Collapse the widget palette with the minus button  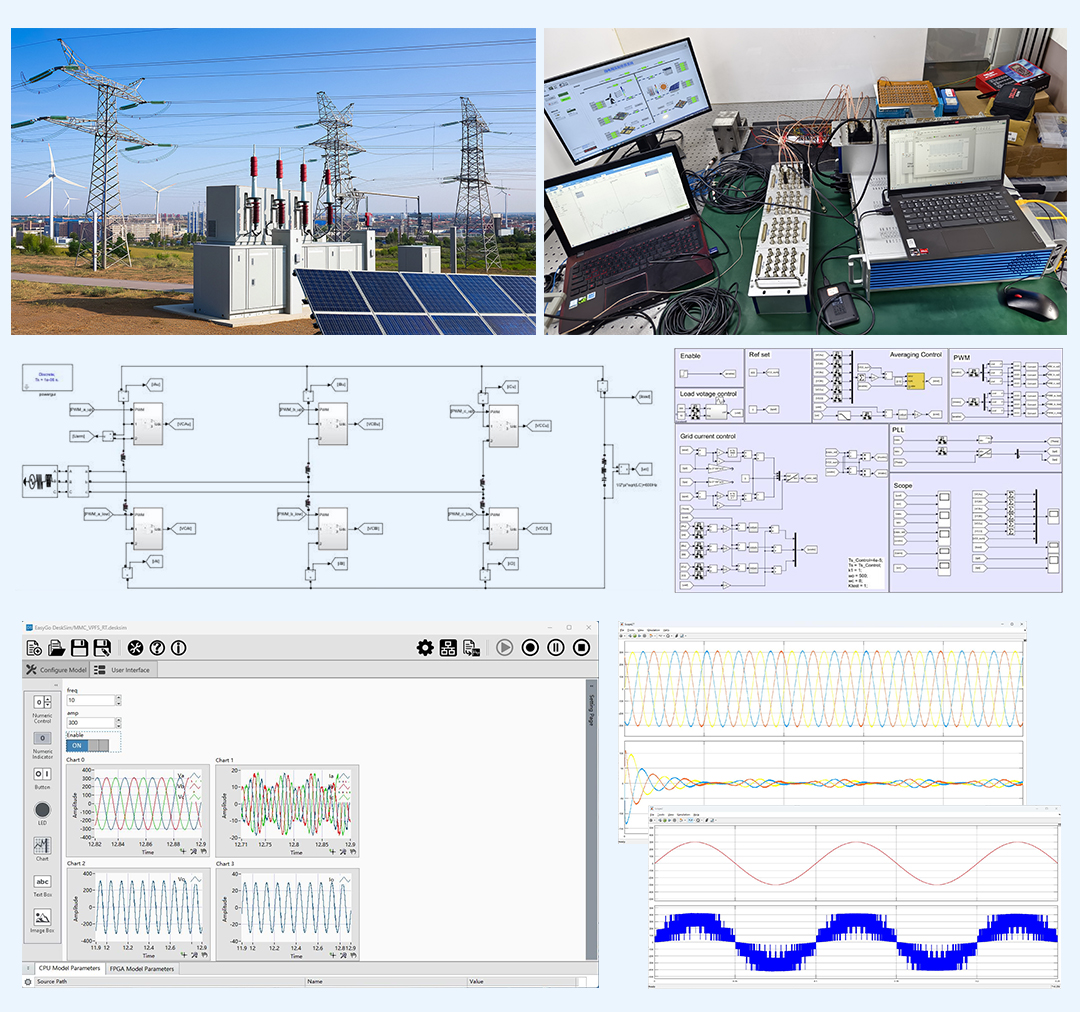[x=56, y=685]
